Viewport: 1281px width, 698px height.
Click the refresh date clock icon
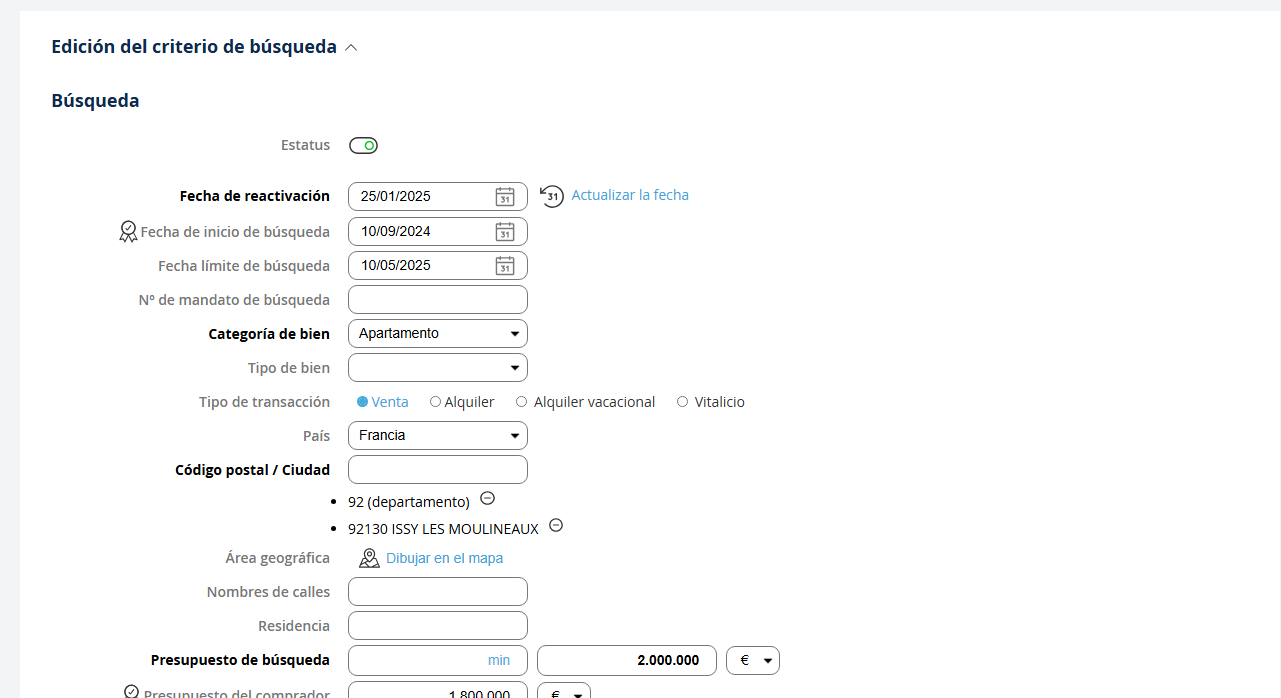pos(552,196)
